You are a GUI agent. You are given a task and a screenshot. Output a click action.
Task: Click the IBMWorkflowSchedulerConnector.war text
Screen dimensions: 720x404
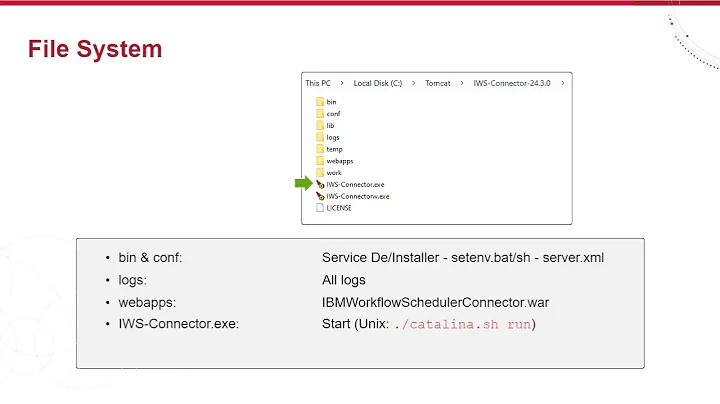(x=435, y=303)
